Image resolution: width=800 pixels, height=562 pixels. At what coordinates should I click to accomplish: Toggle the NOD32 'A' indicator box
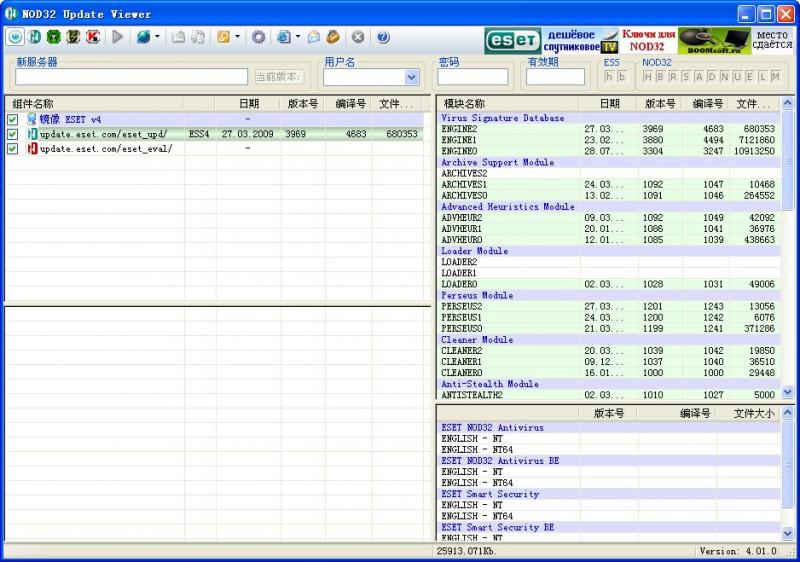699,77
